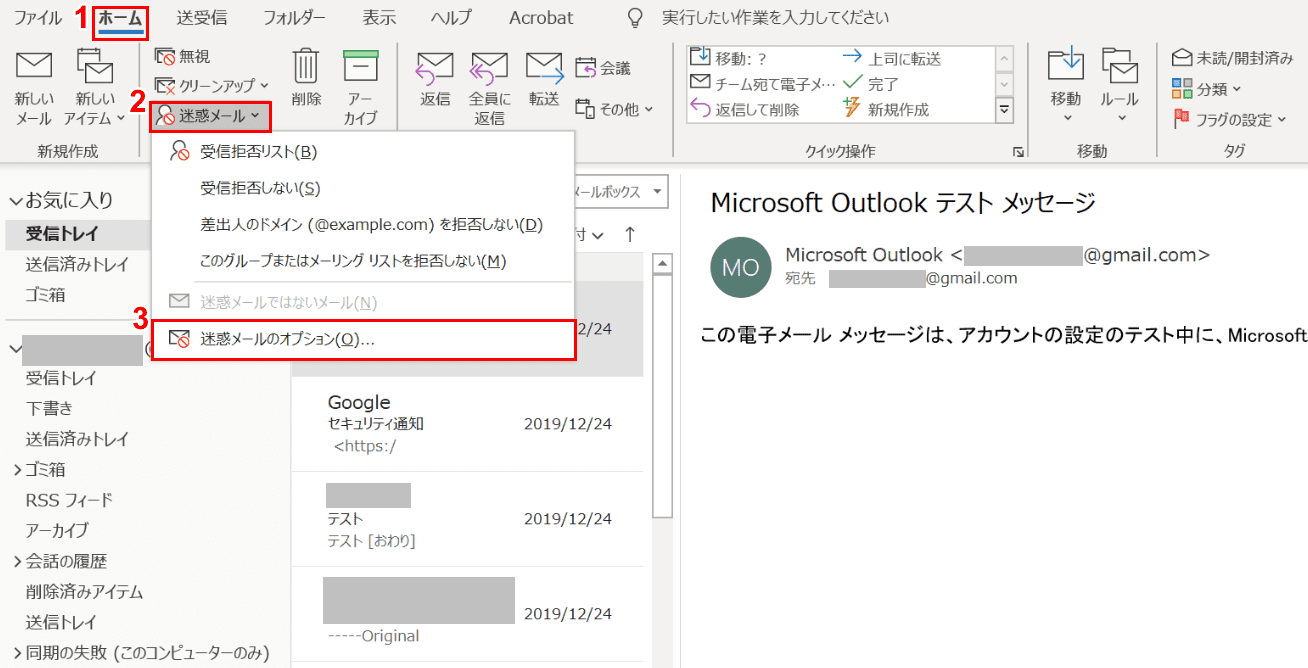Screen dimensions: 1308x668
Task: Open the ファイル tab
Action: click(x=37, y=18)
